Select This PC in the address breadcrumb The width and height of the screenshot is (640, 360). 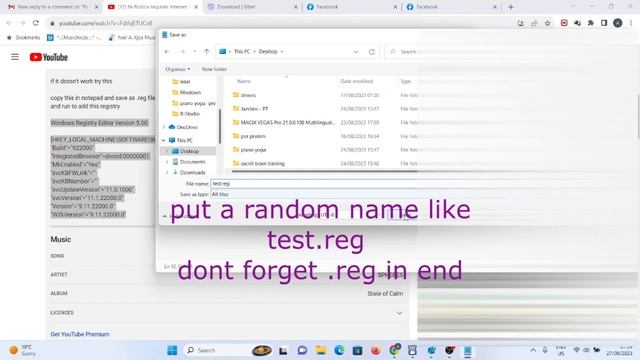(242, 52)
